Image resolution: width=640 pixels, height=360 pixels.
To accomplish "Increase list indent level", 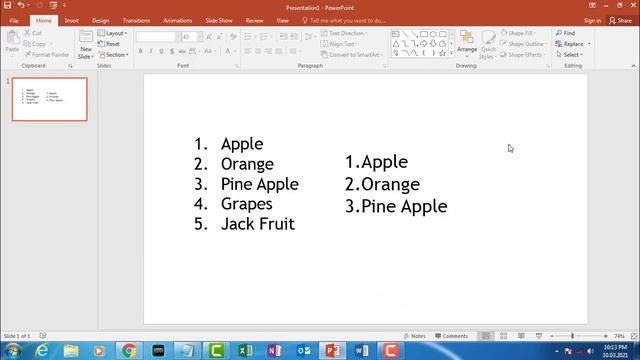I will coord(294,37).
